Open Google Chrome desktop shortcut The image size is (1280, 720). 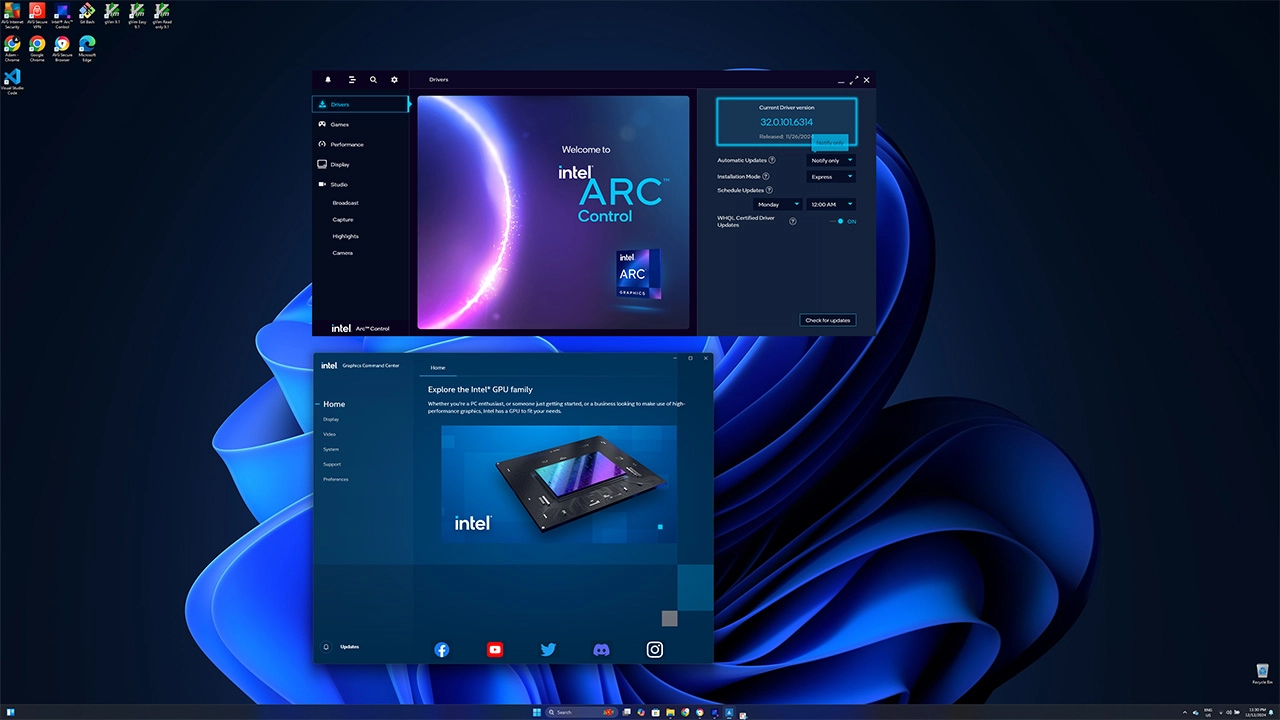coord(37,49)
